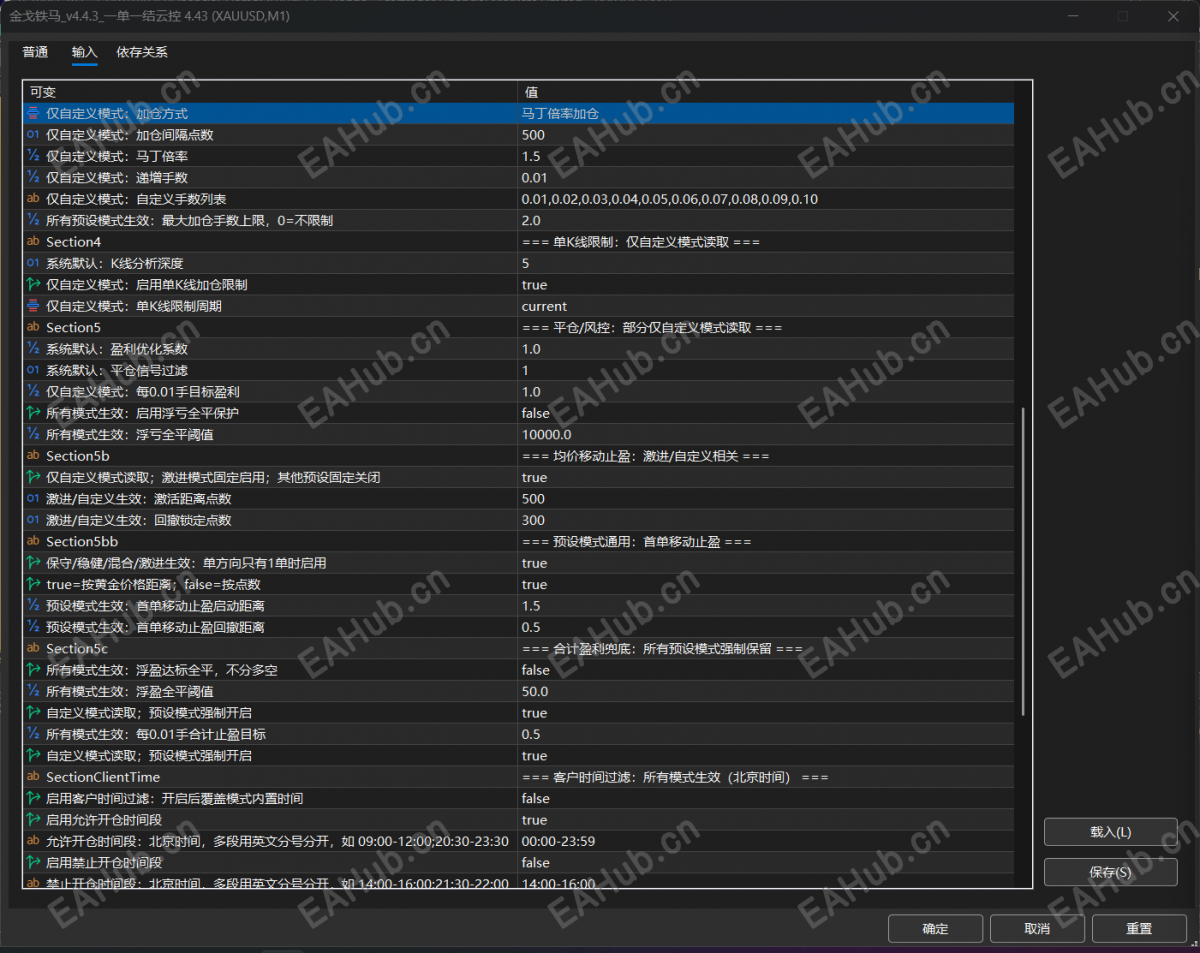Click the fraction icon beside 递增手数 row
This screenshot has height=953, width=1200.
33,178
